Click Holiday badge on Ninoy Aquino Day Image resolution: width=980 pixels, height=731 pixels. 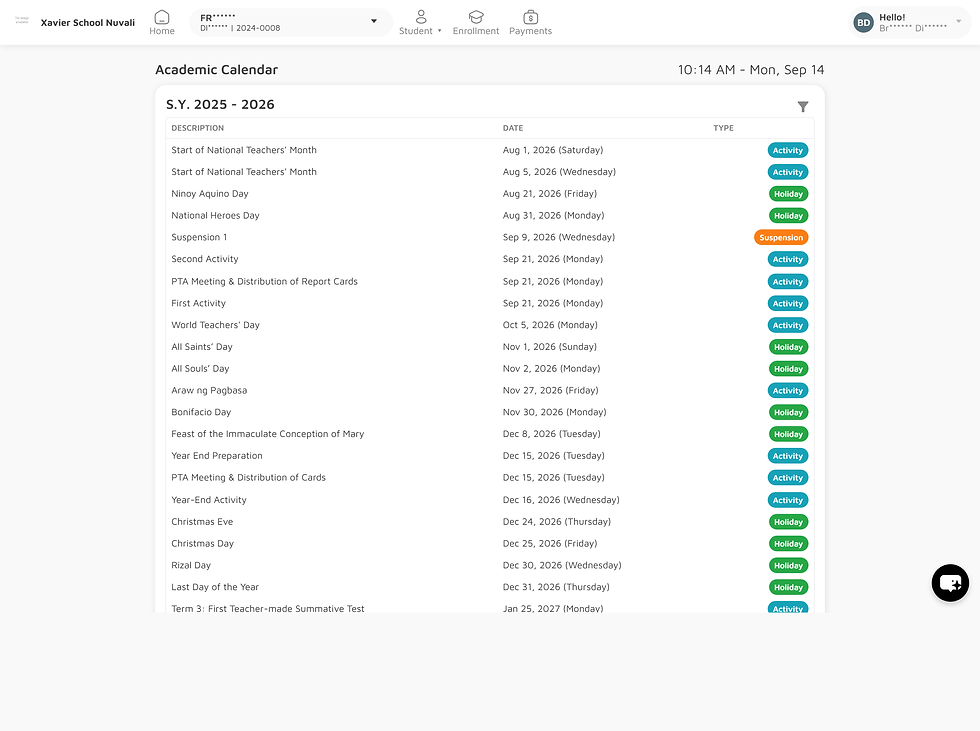pyautogui.click(x=788, y=194)
